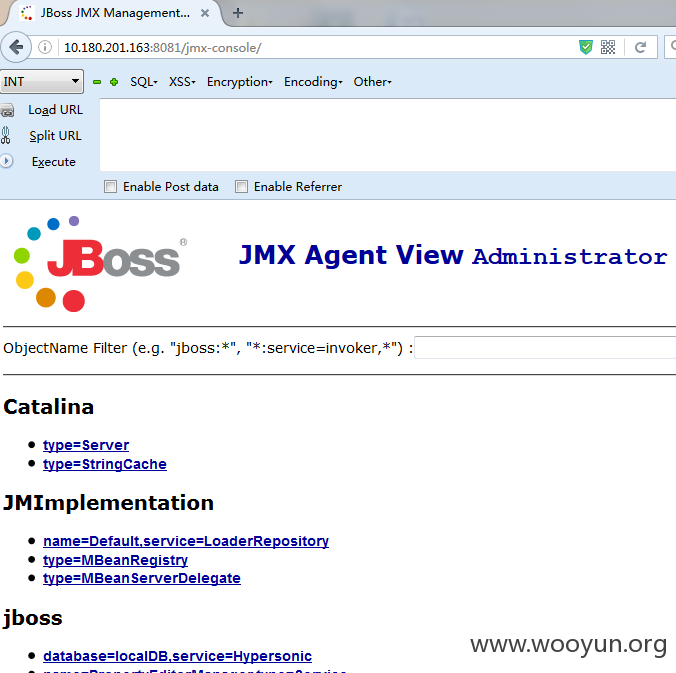
Task: Open the type=Server link
Action: [x=86, y=445]
